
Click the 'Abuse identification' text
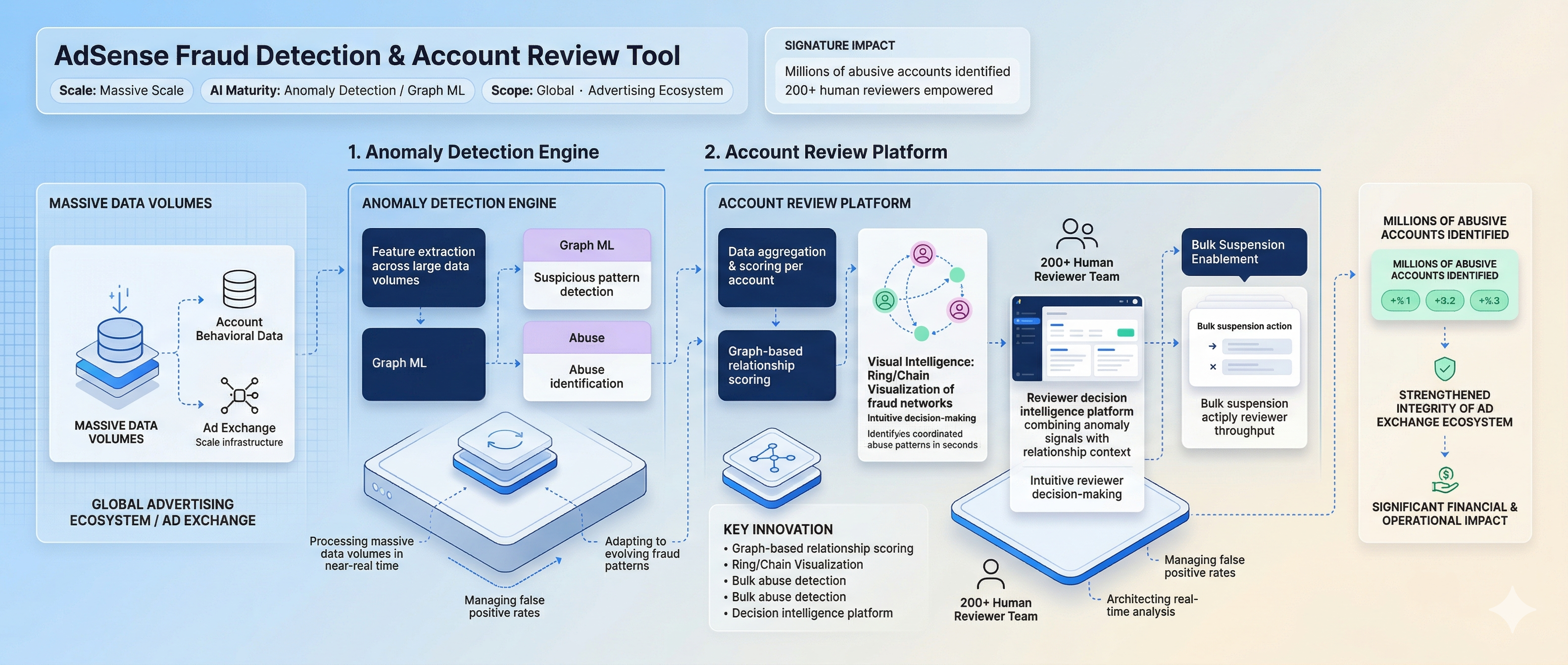tap(587, 377)
